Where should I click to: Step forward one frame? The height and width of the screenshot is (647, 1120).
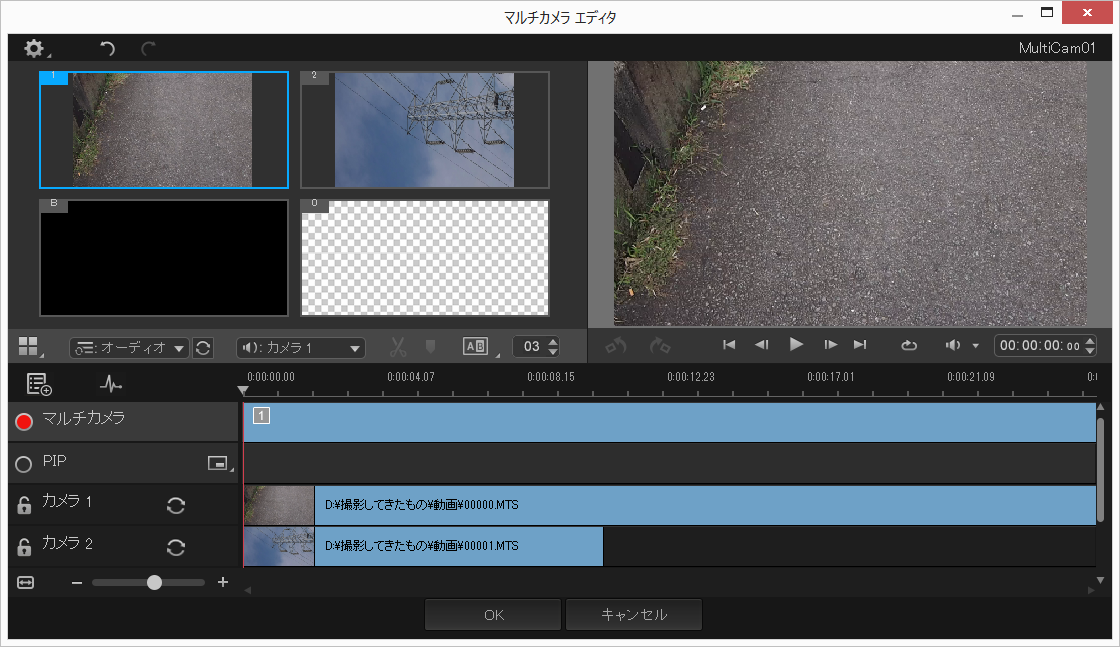pos(830,345)
